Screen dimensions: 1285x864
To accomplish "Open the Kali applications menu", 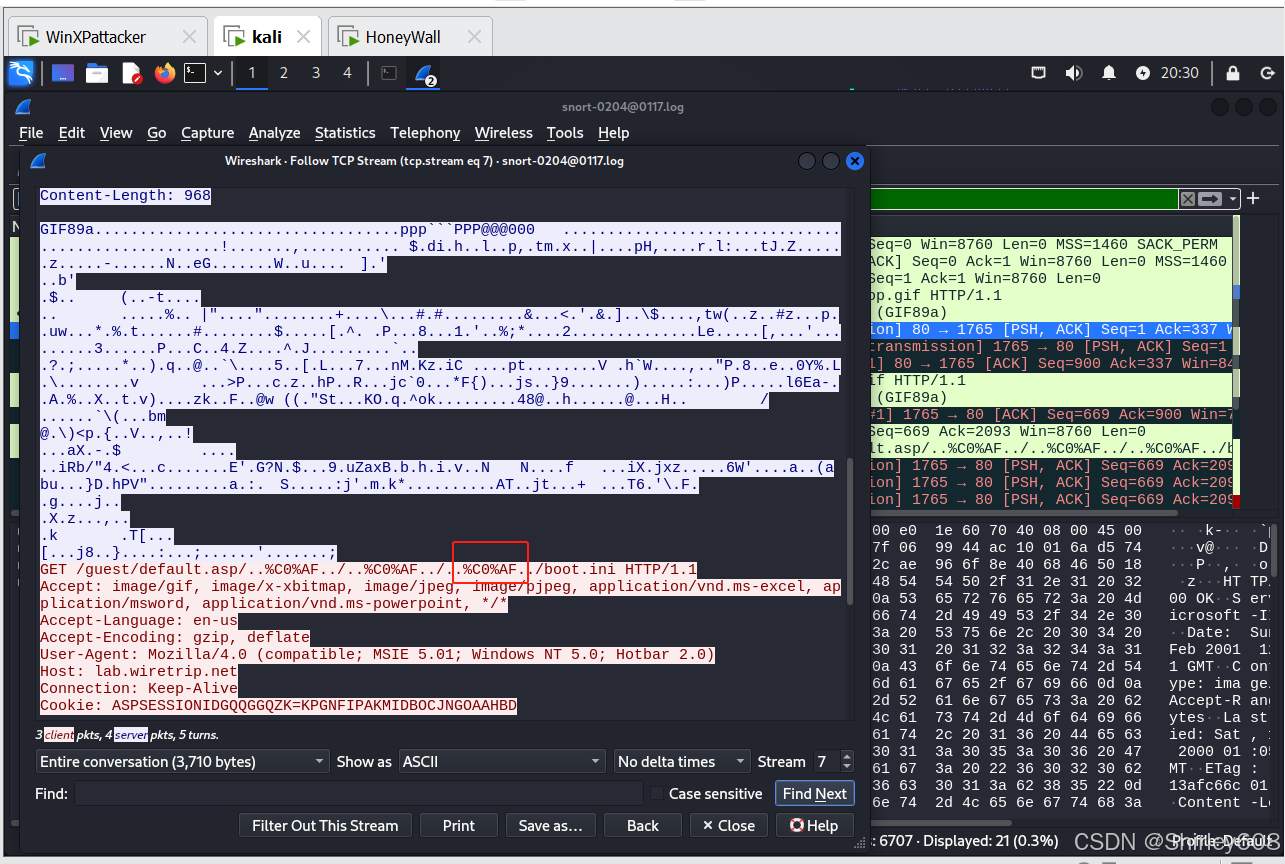I will [21, 73].
